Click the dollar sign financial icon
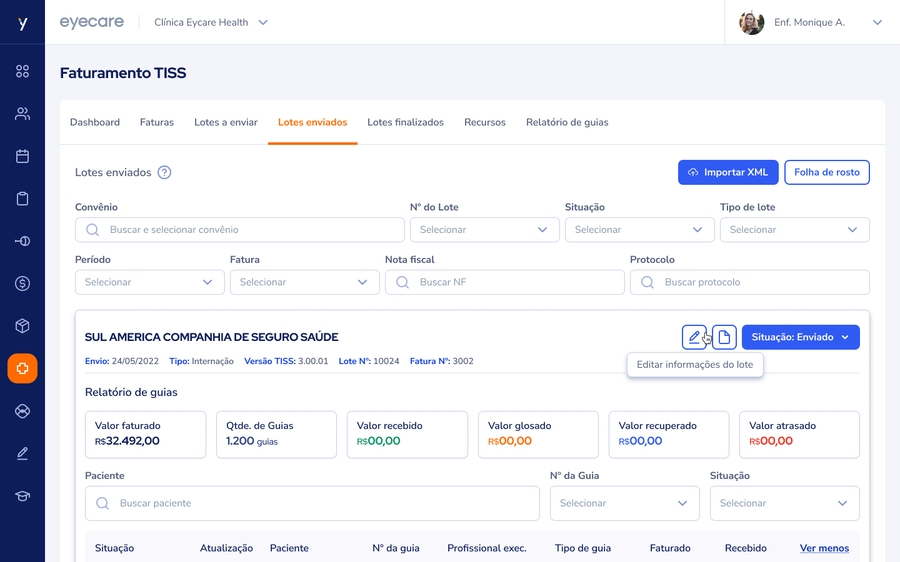This screenshot has height=562, width=900. [22, 284]
